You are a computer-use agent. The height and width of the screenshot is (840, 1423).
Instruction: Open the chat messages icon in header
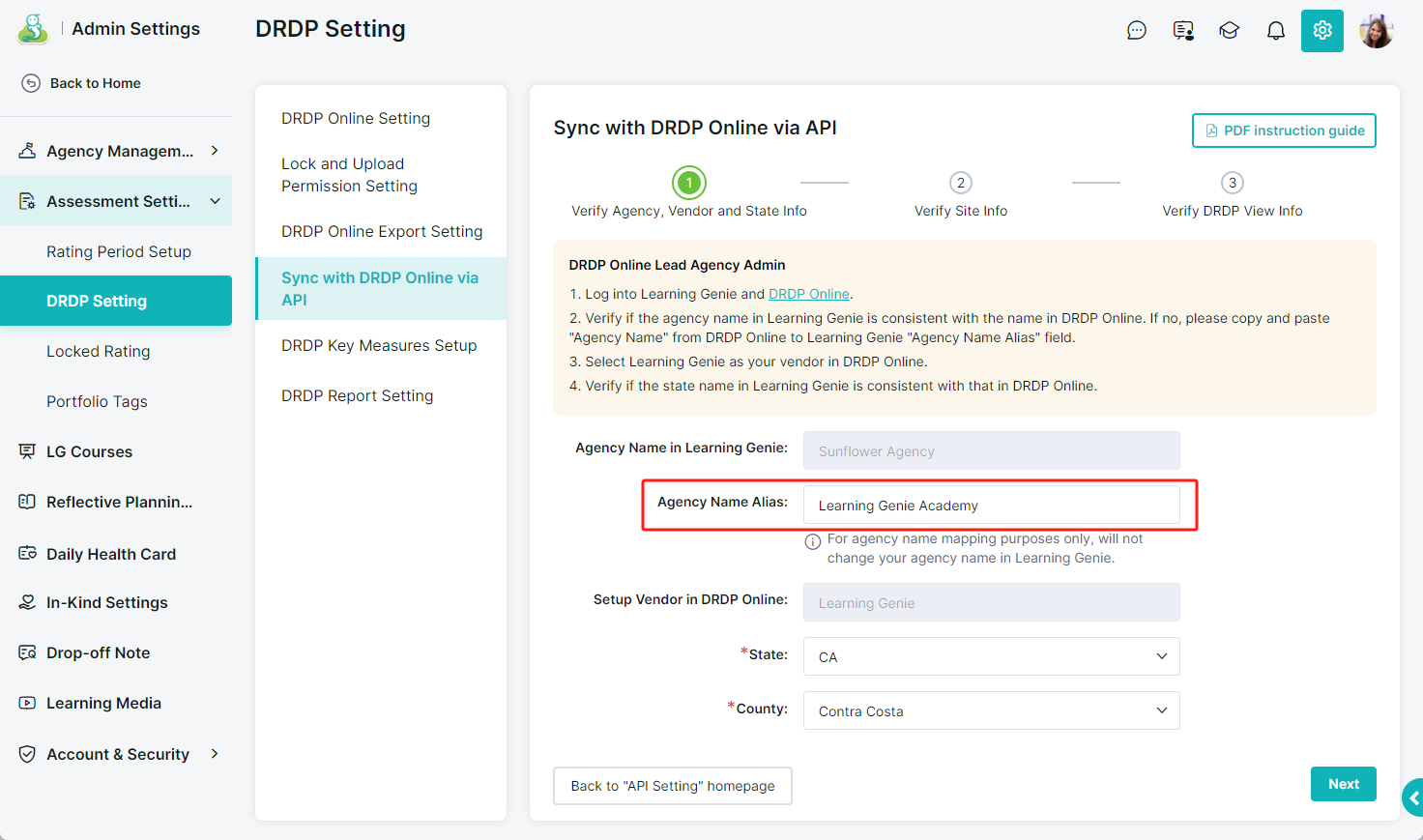point(1137,31)
